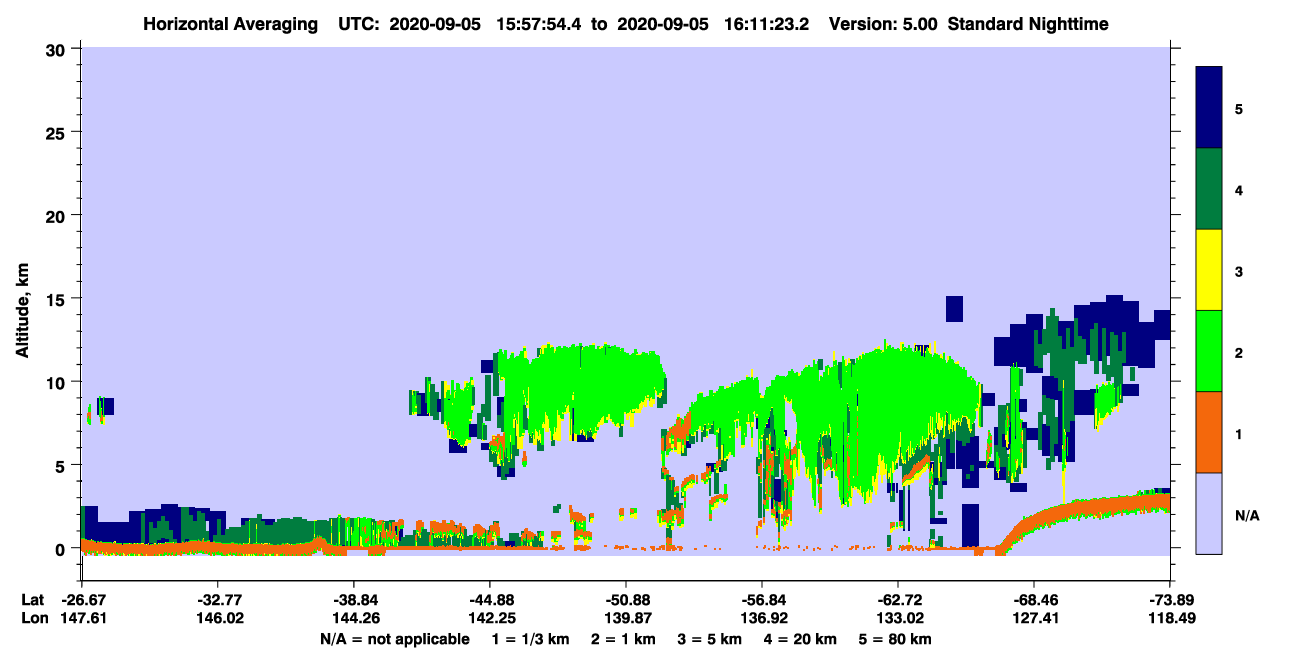1300x667 pixels.
Task: Click the yellow colorbar segment labeled 3
Action: pyautogui.click(x=1209, y=270)
